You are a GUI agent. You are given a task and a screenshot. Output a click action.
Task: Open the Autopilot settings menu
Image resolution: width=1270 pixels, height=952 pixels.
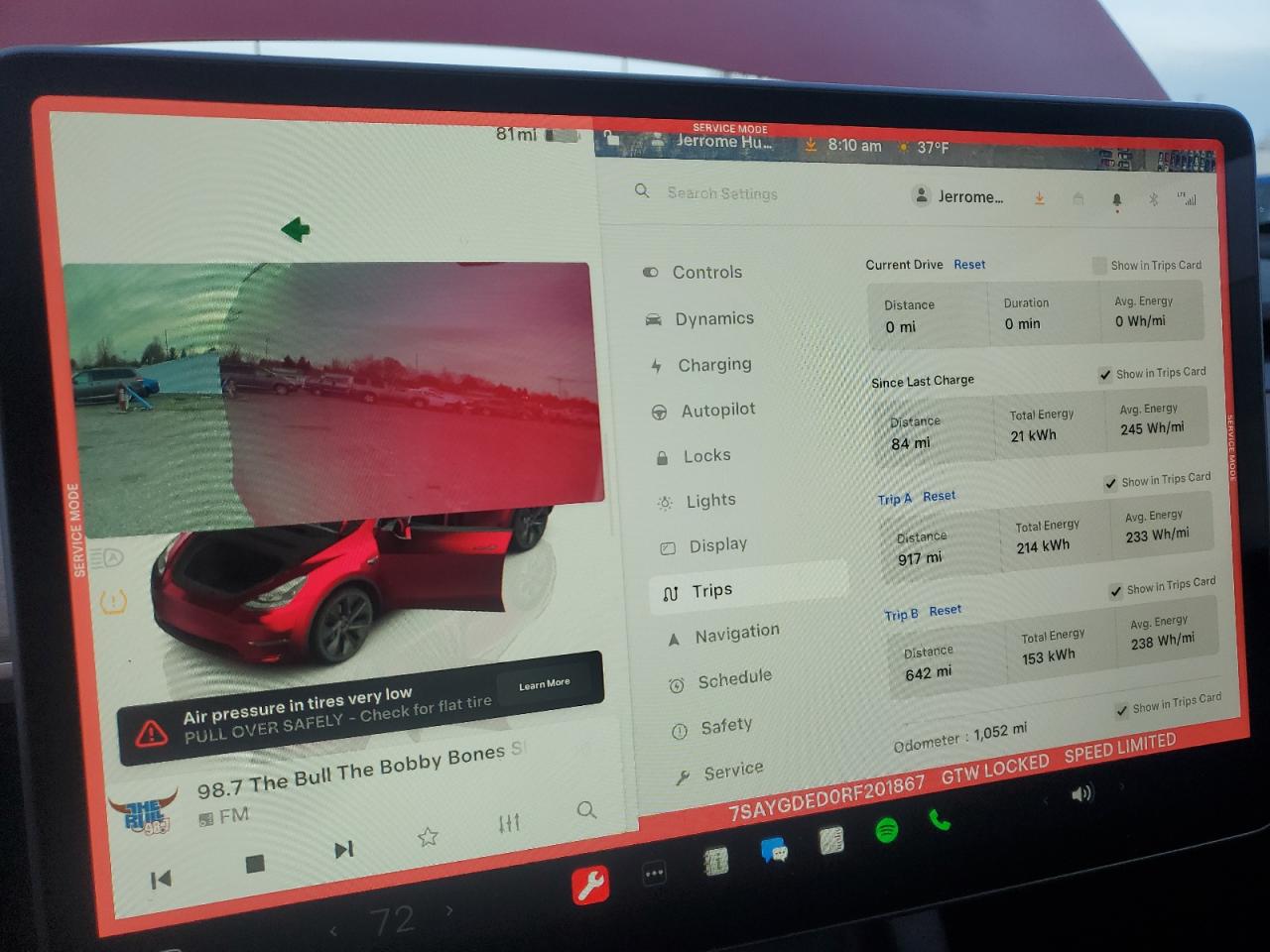[x=703, y=410]
